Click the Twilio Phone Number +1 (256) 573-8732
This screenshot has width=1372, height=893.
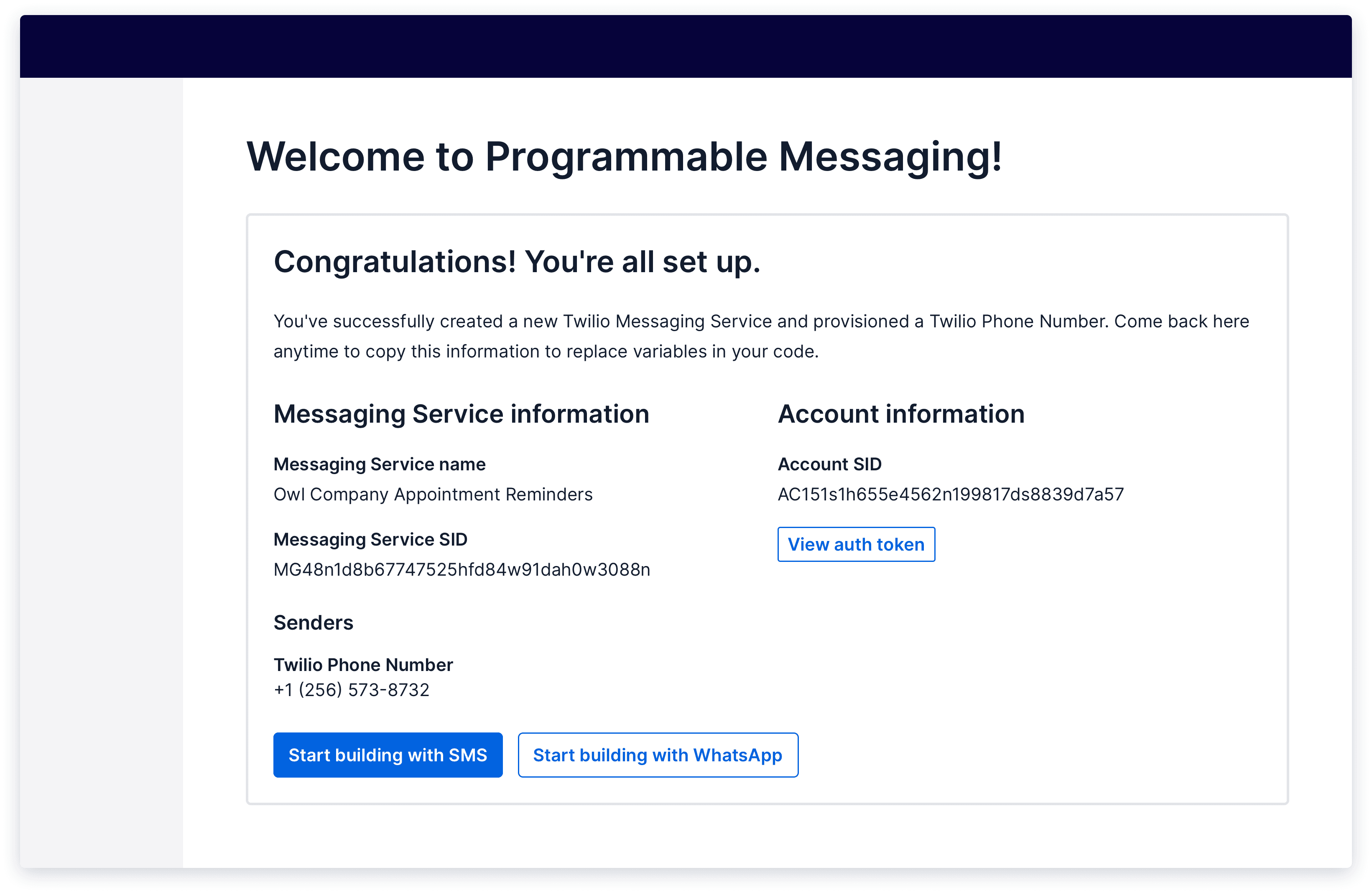[351, 689]
